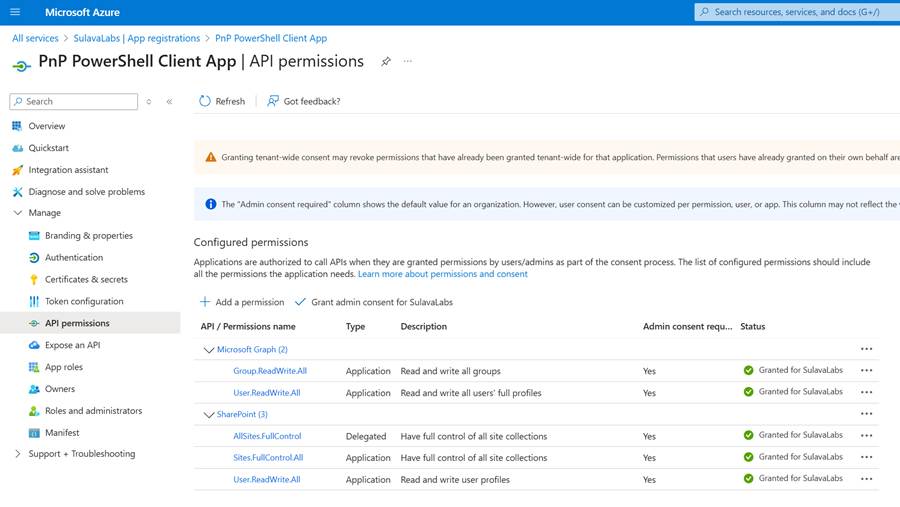Navigate to All services breadcrumb
Image resolution: width=900 pixels, height=507 pixels.
tap(35, 38)
